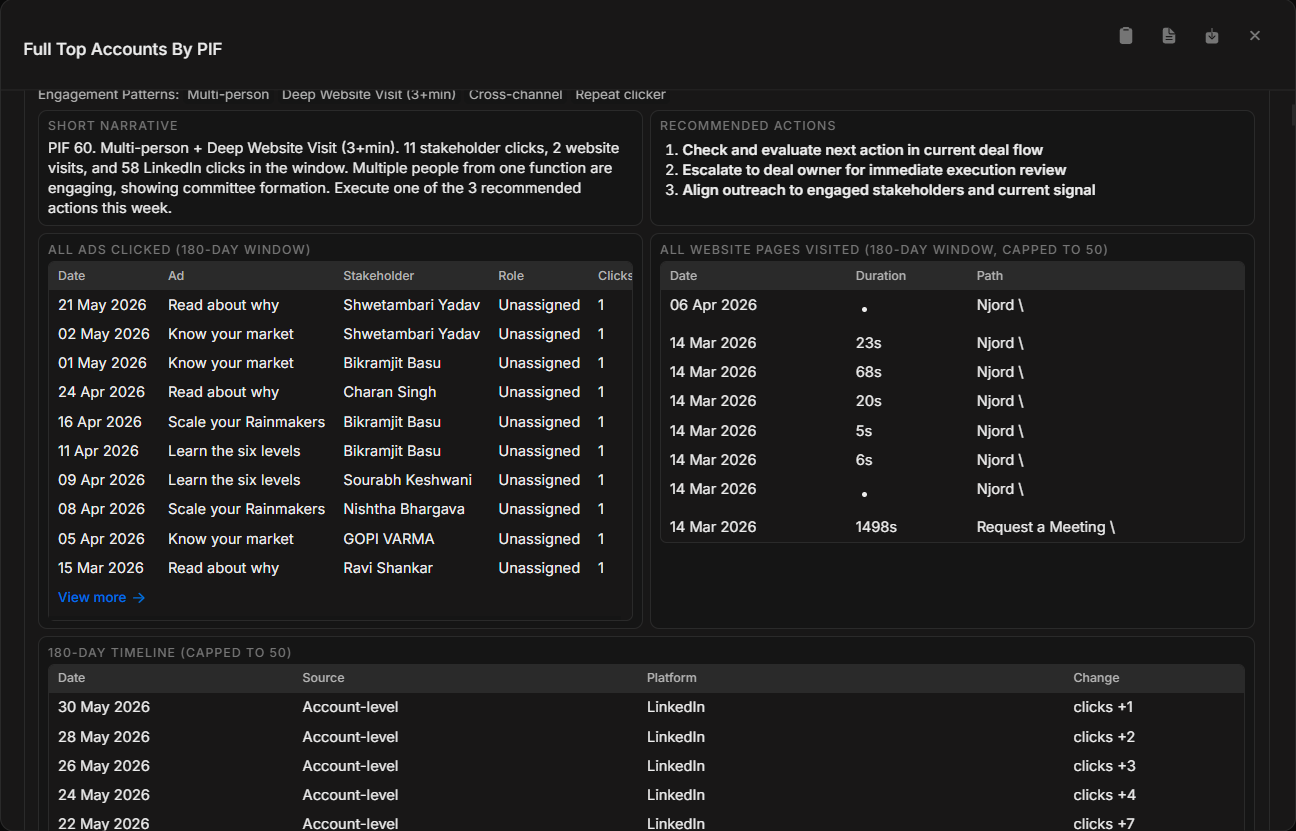Select Njord path in the 5s row
Screen dimensions: 1296x831
point(1000,431)
